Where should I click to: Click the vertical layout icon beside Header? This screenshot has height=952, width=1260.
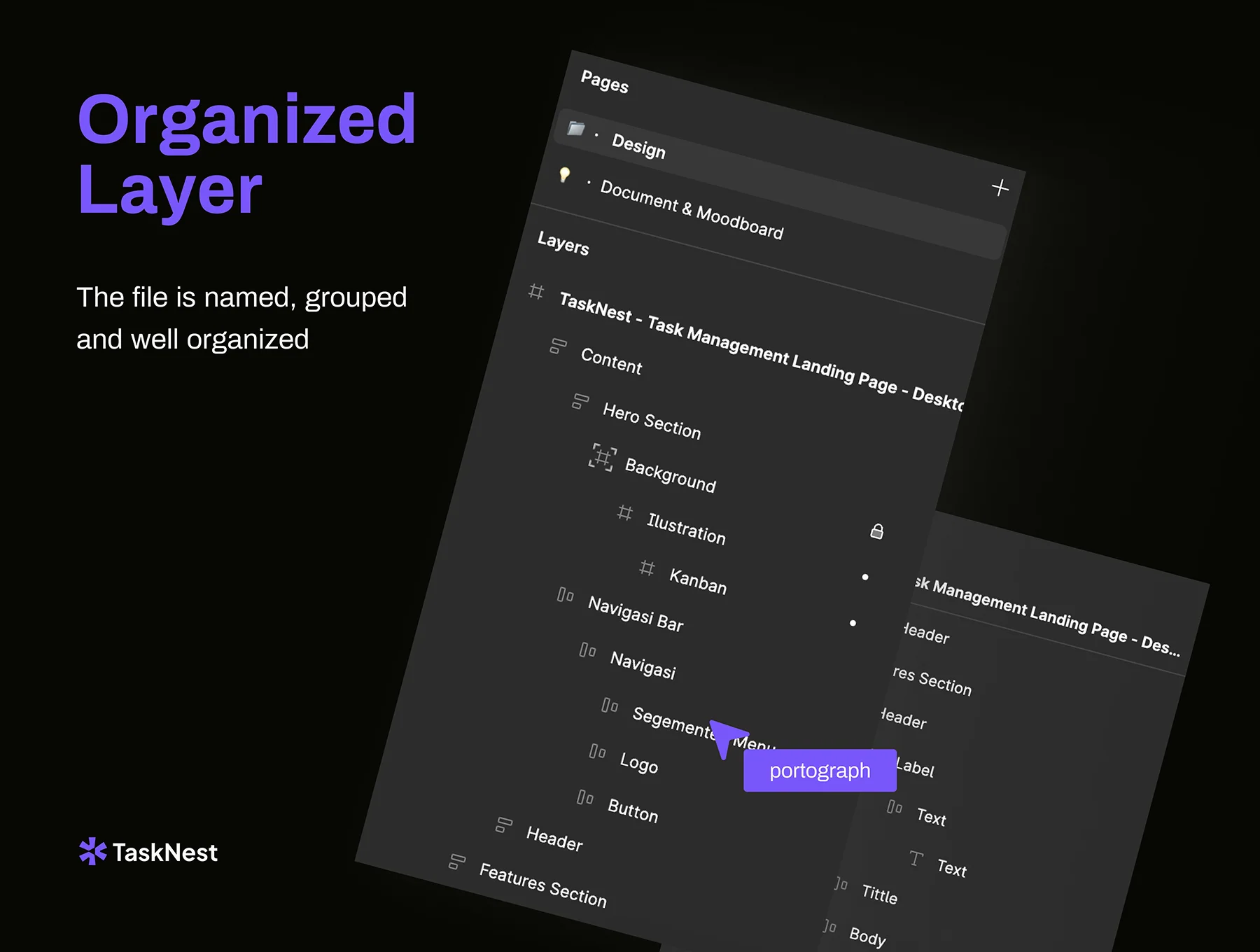coord(504,825)
